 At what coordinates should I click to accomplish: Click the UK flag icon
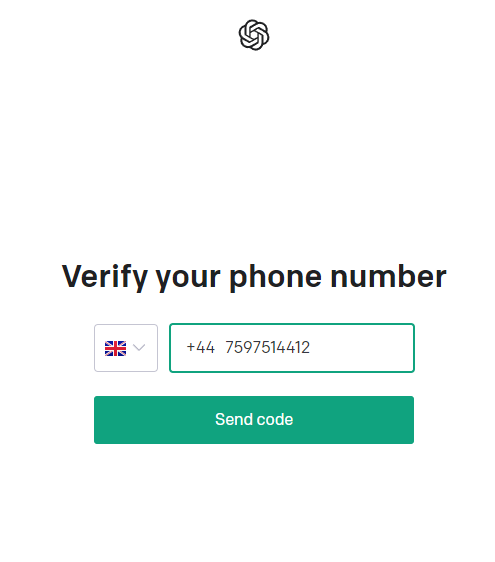115,348
